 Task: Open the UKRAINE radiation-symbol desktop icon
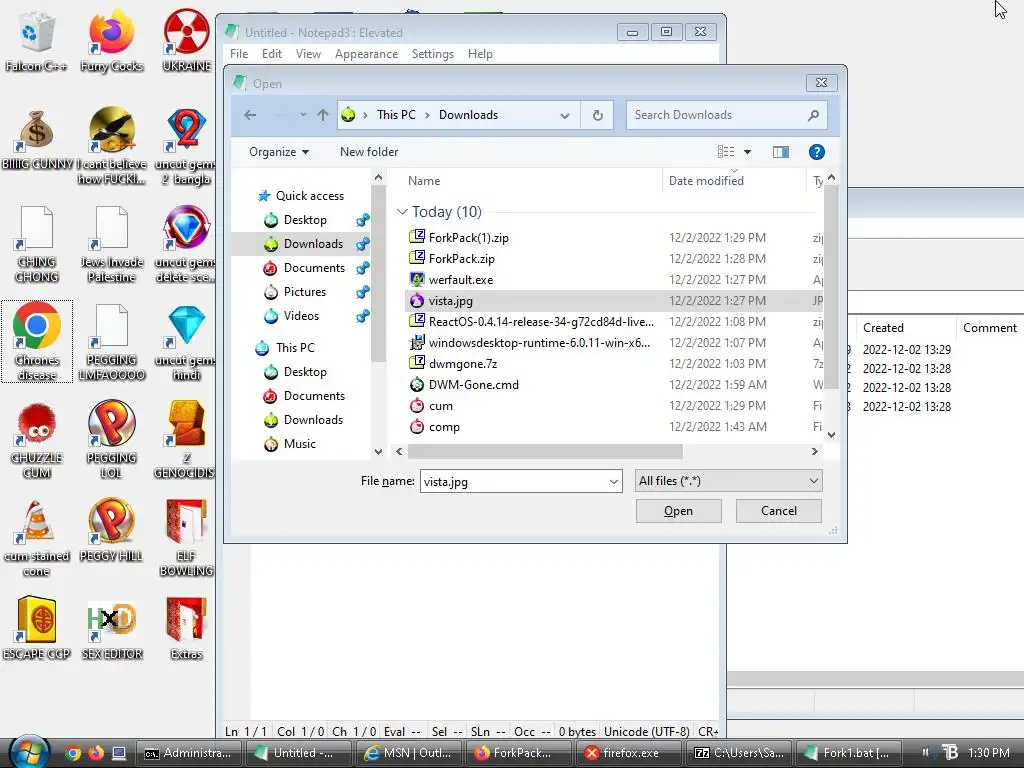187,40
